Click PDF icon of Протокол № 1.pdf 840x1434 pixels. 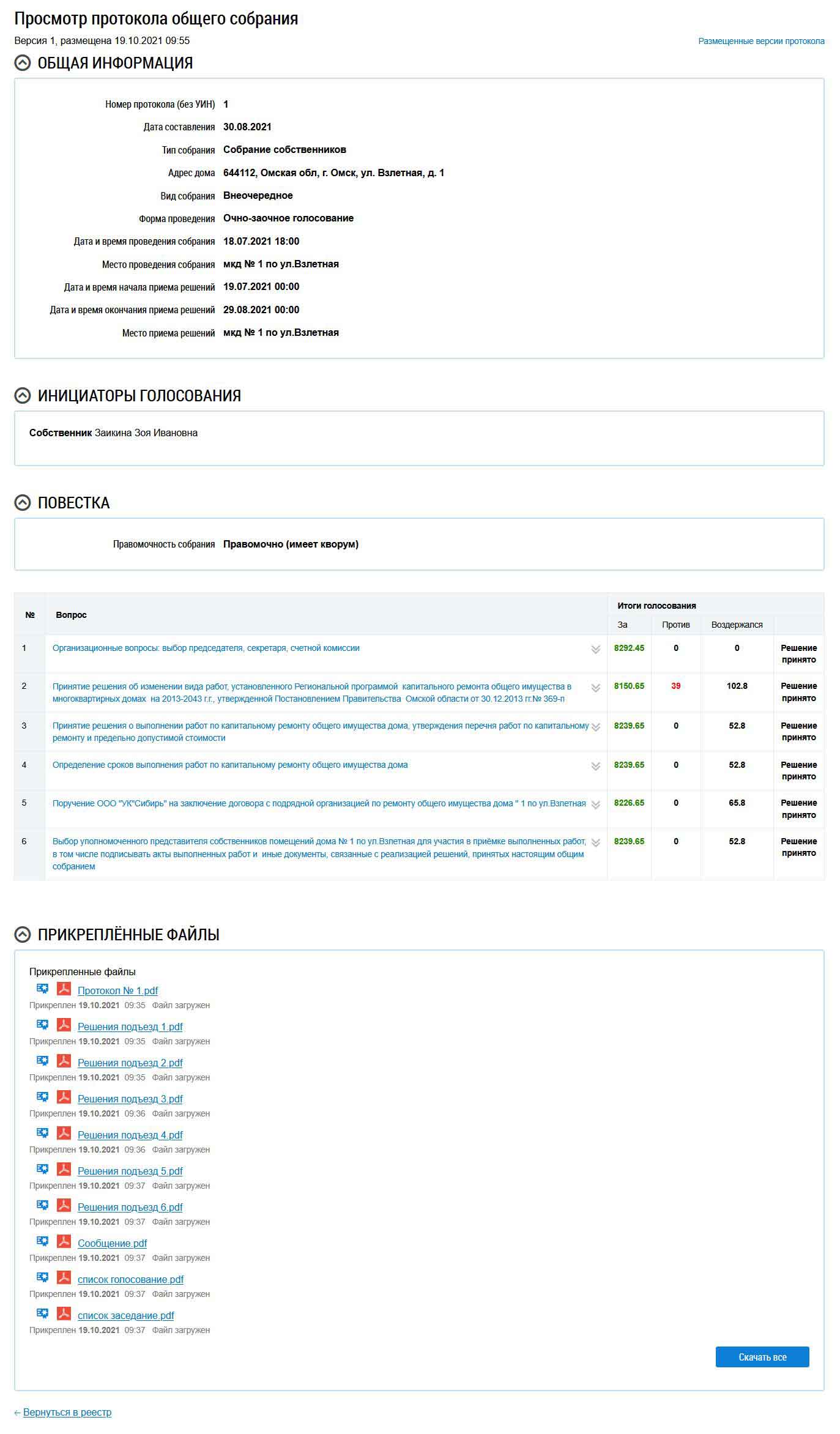(x=64, y=989)
